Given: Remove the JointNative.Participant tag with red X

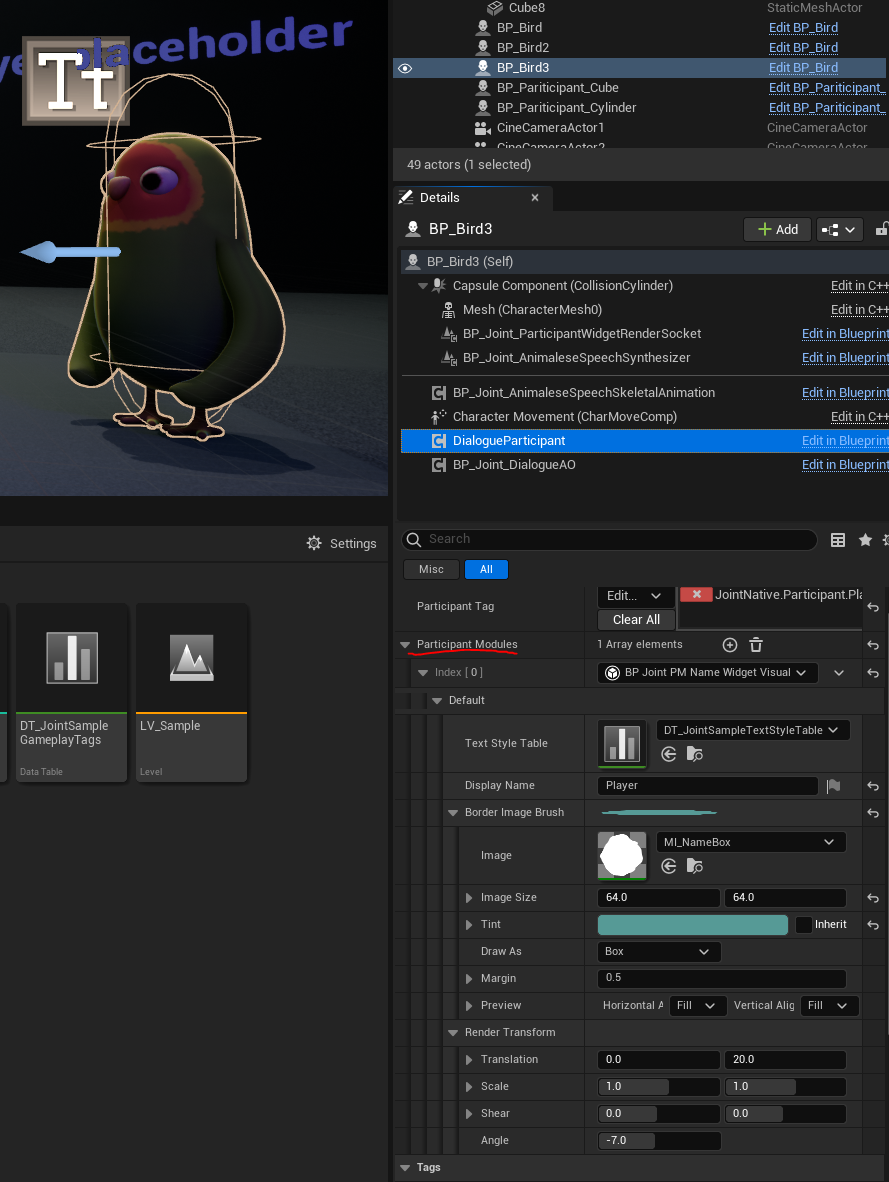Looking at the screenshot, I should 696,594.
